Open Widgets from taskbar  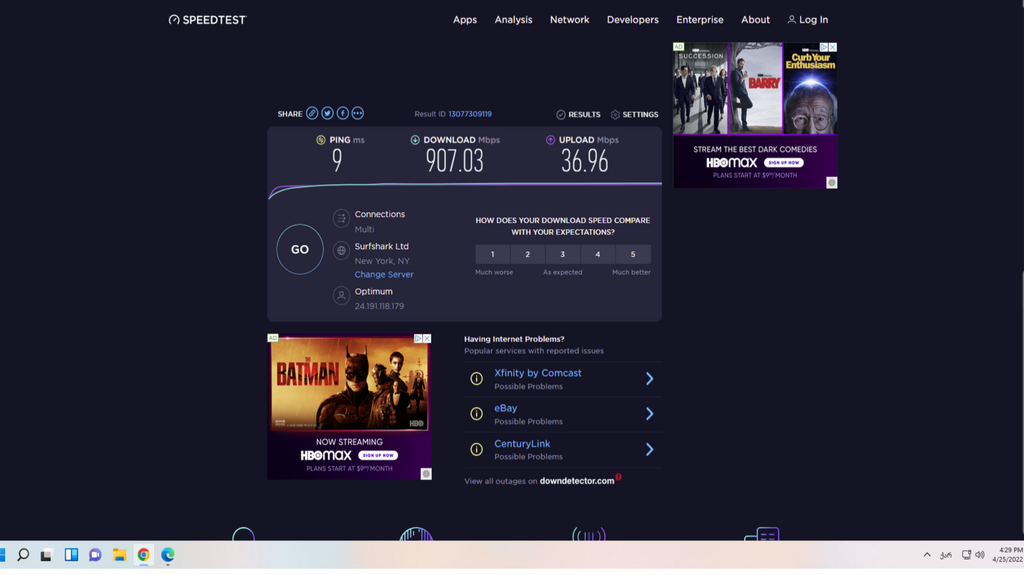point(71,555)
